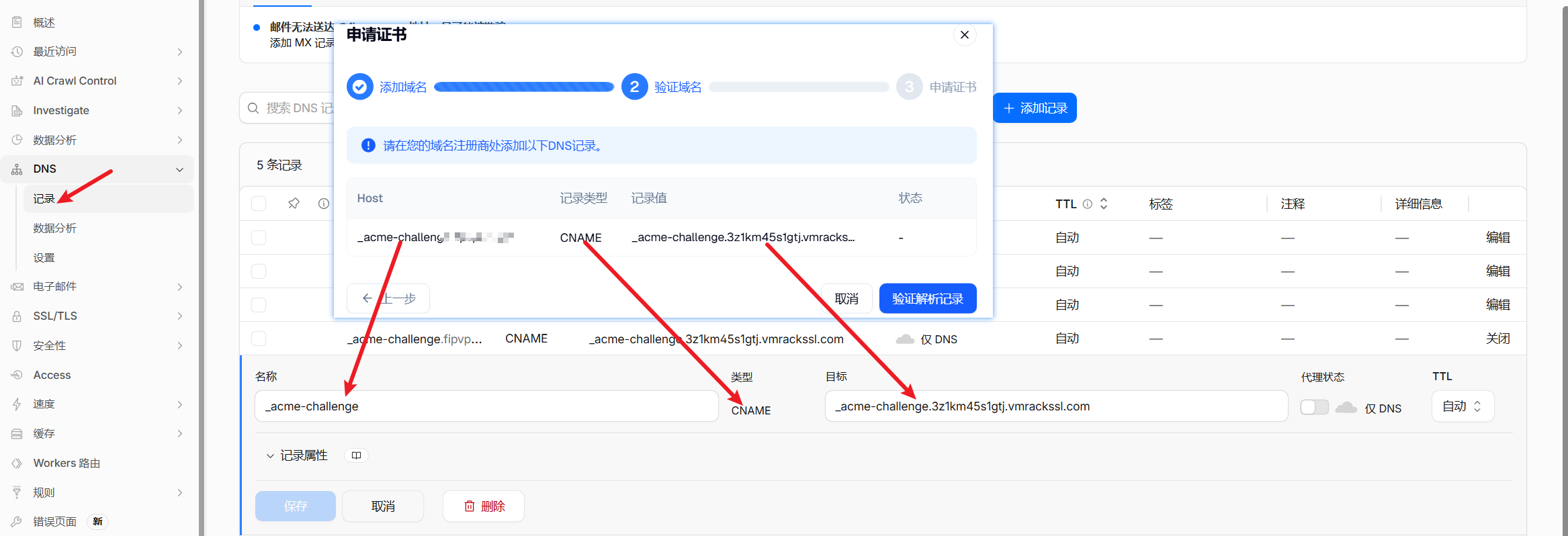
Task: Click the TTL info circle icon
Action: tap(1087, 204)
